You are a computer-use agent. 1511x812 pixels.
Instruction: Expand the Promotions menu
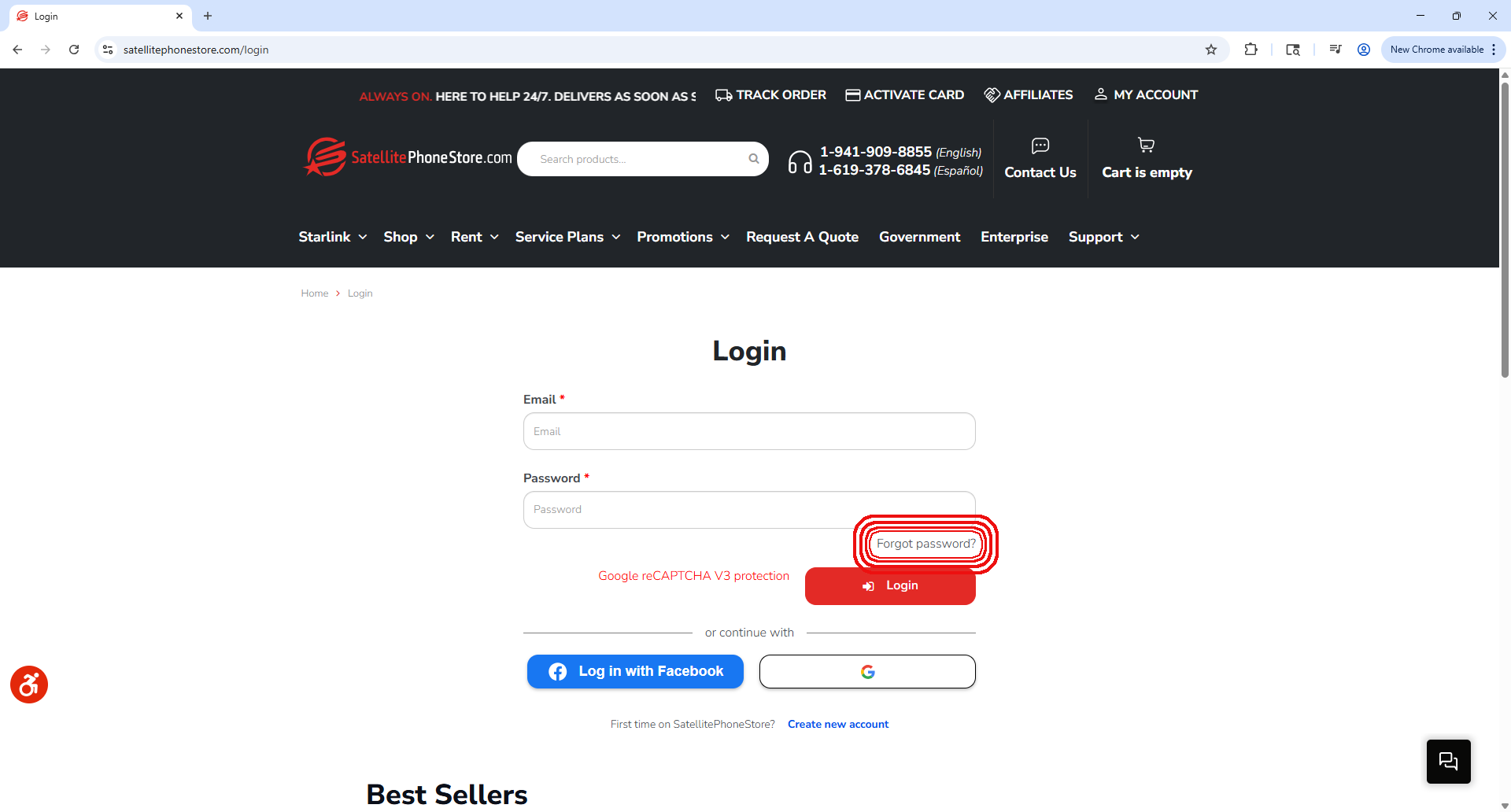[683, 237]
